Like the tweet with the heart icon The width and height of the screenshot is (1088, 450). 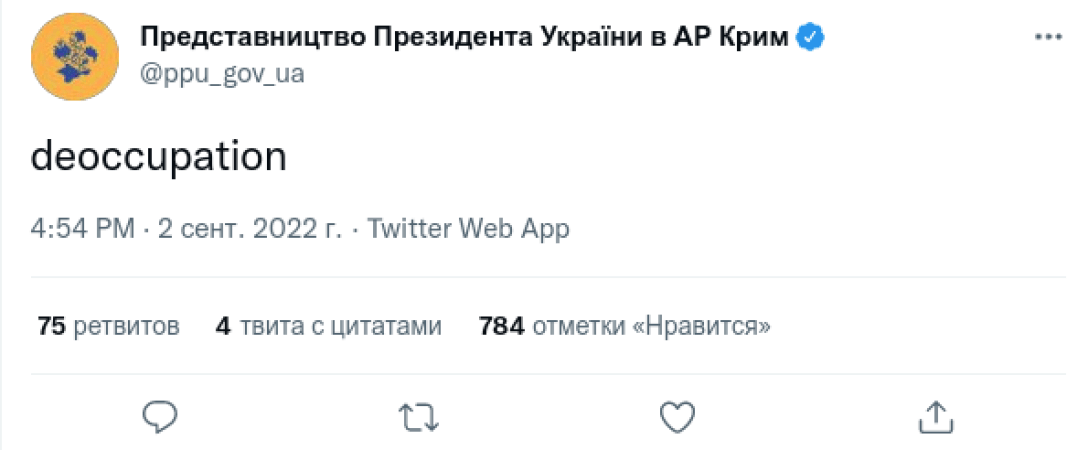[x=677, y=416]
